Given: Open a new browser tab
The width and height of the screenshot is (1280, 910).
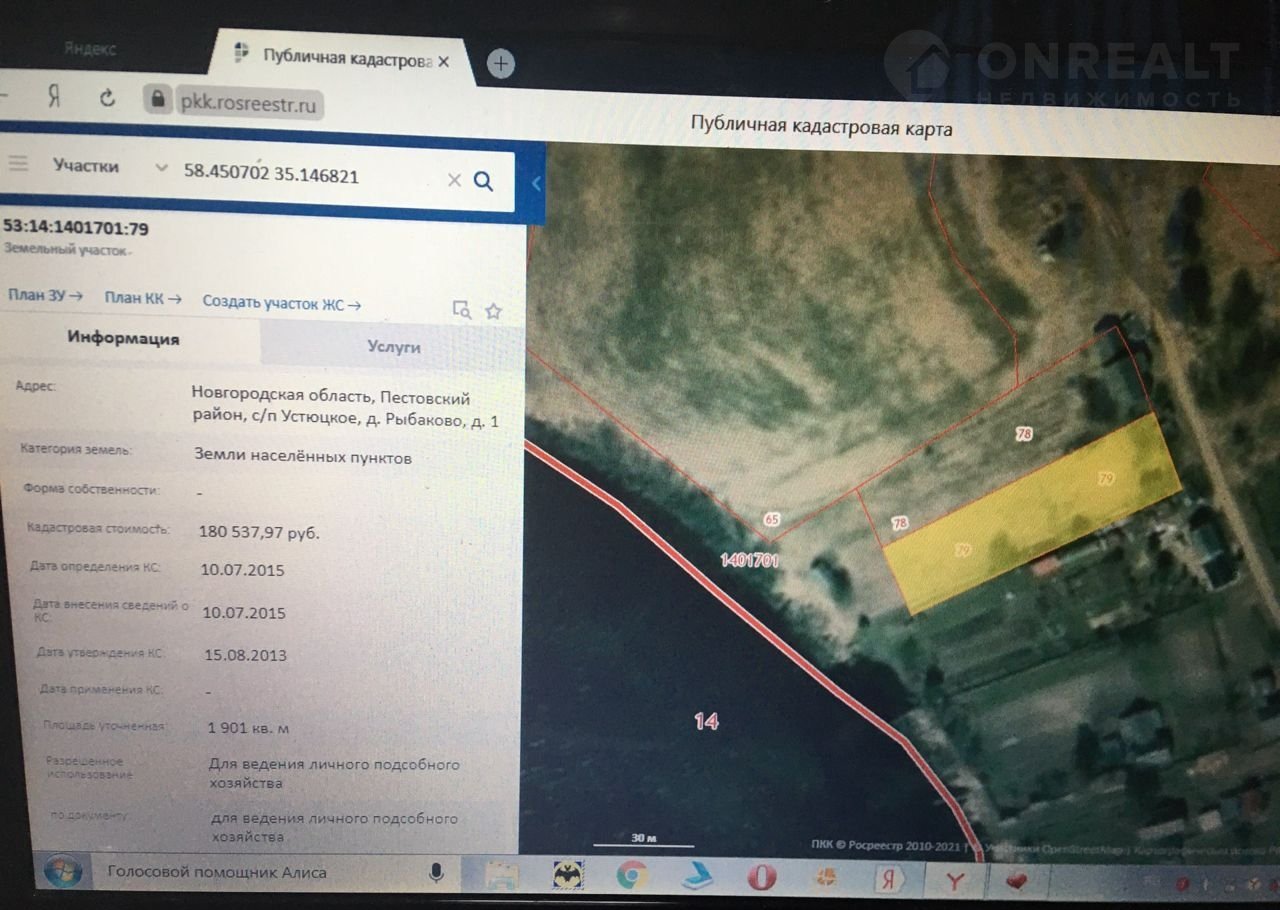Looking at the screenshot, I should pyautogui.click(x=501, y=64).
